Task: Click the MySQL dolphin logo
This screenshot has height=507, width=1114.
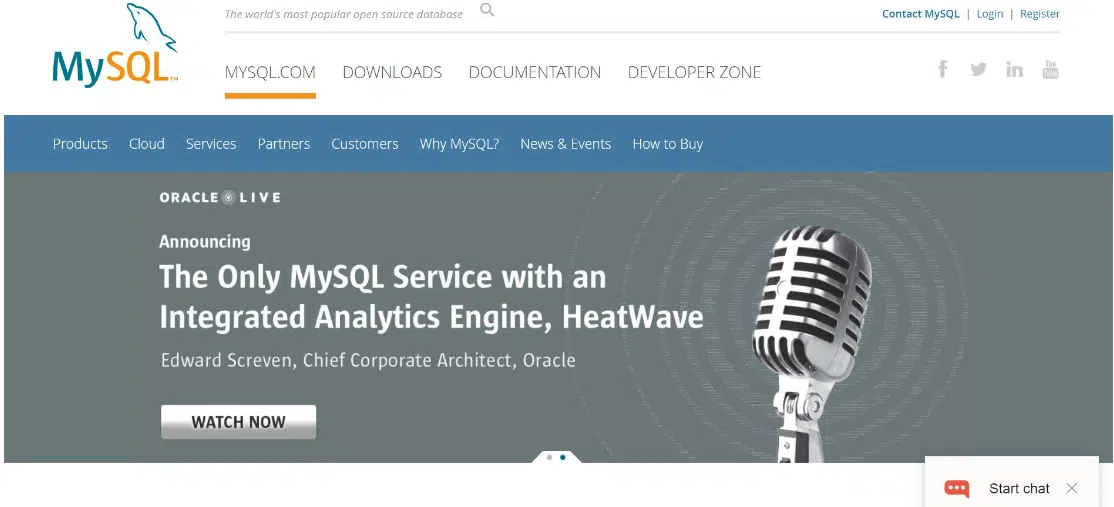Action: coord(115,48)
